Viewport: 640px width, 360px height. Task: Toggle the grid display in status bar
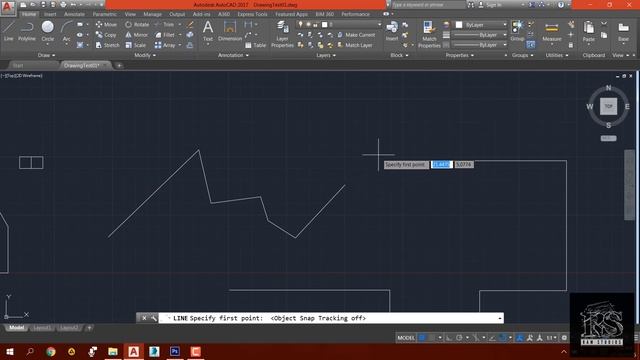[x=422, y=338]
